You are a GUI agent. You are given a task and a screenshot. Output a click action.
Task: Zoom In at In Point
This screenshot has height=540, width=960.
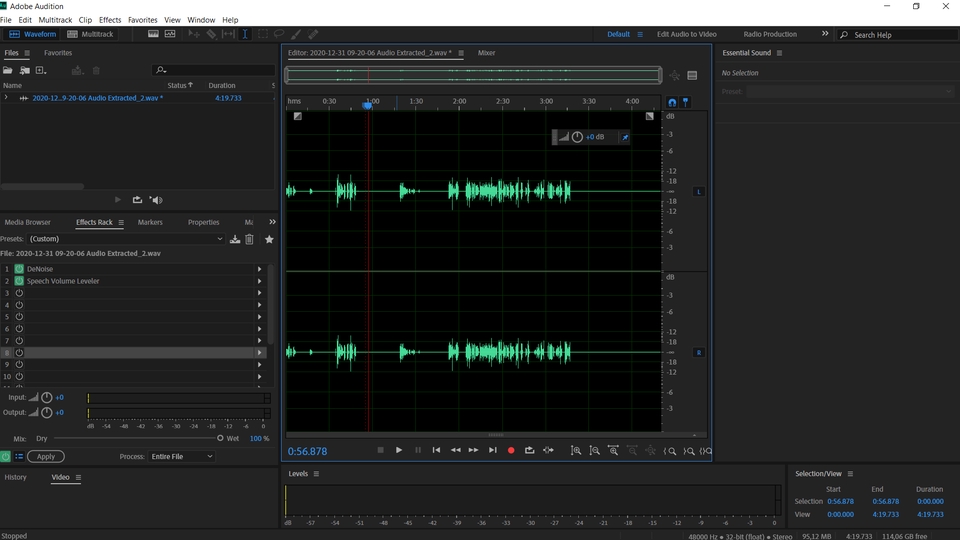pos(670,451)
